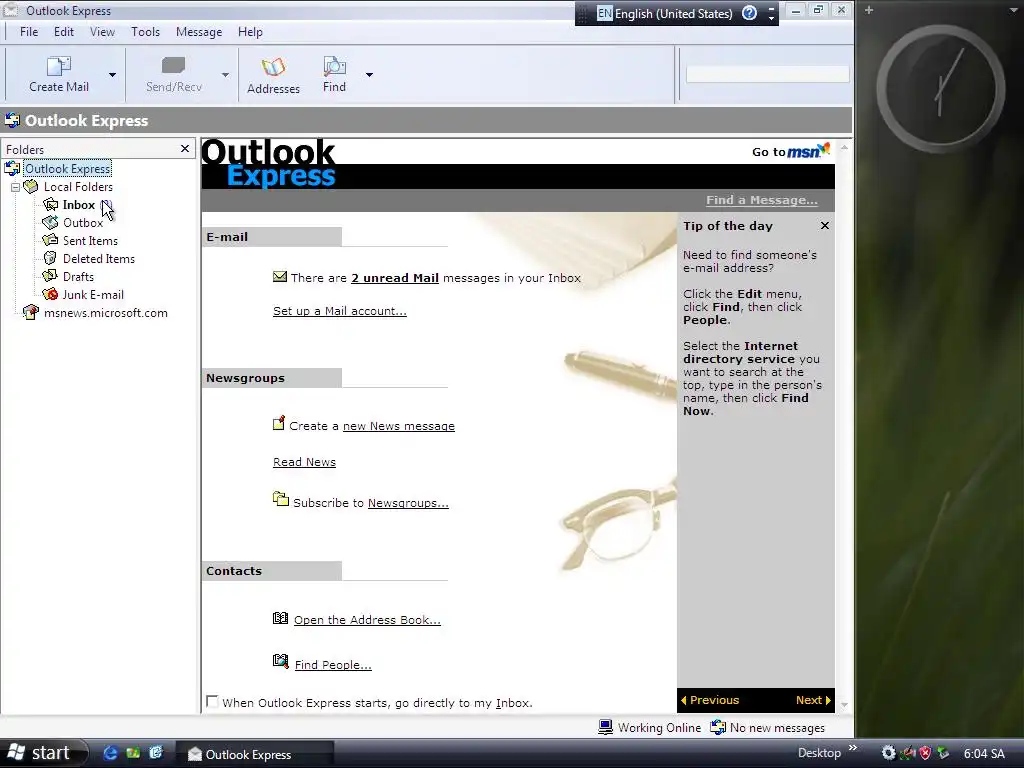Click the Outlook Express taskbar button
Image resolution: width=1024 pixels, height=768 pixels.
(255, 754)
